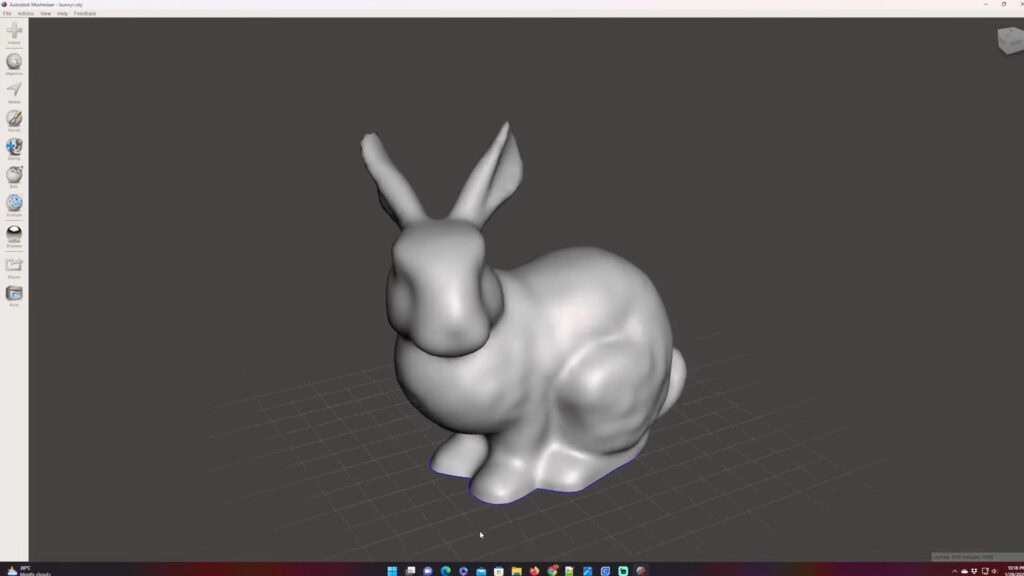Open the File menu
This screenshot has width=1024, height=576.
tap(7, 13)
